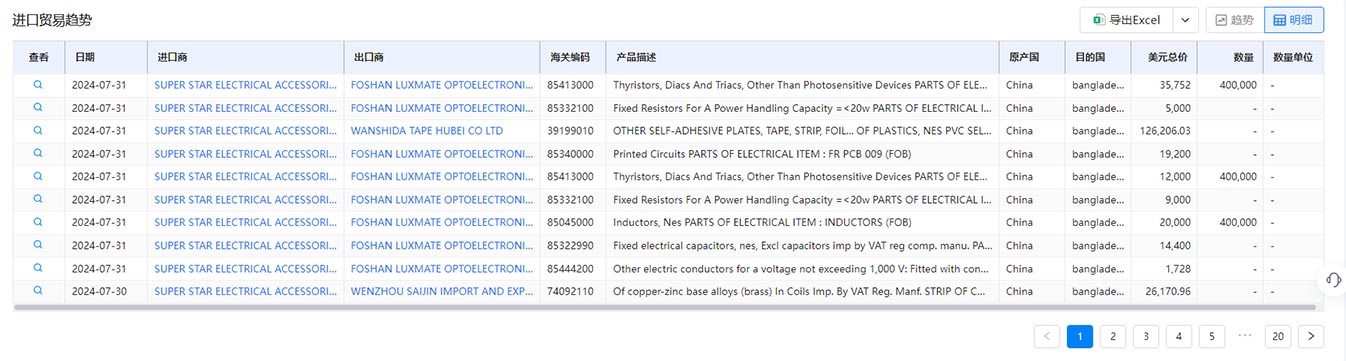The width and height of the screenshot is (1346, 361).
Task: Click the 进口贸易趋势 section title
Action: [52, 20]
